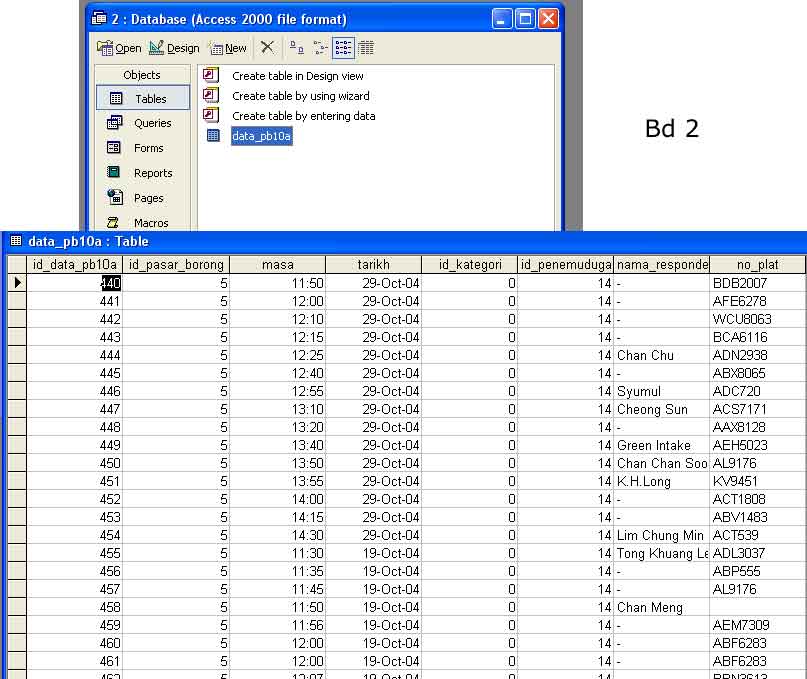Minimize the database window
Image resolution: width=807 pixels, height=679 pixels.
point(502,19)
